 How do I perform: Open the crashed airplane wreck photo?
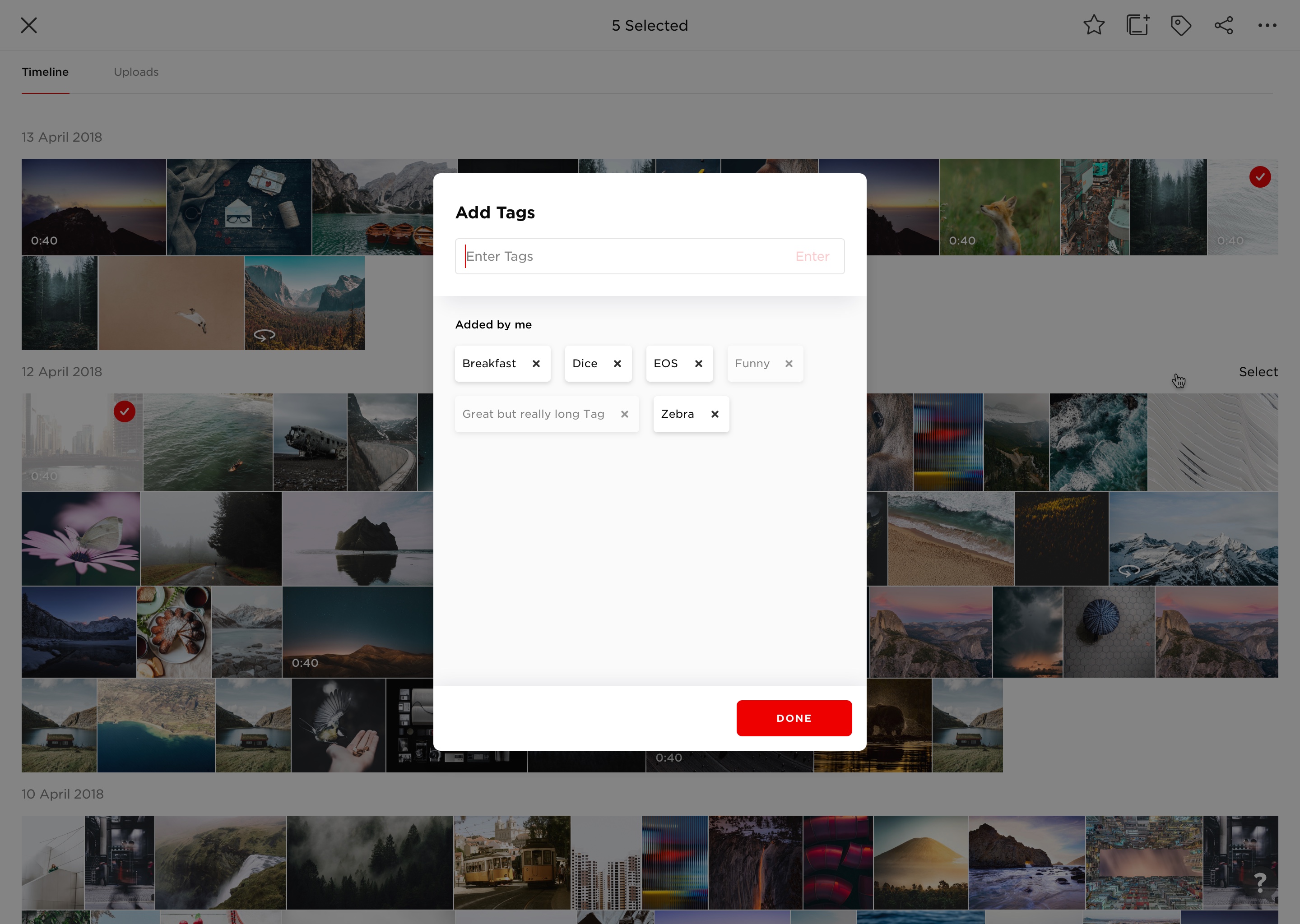310,442
